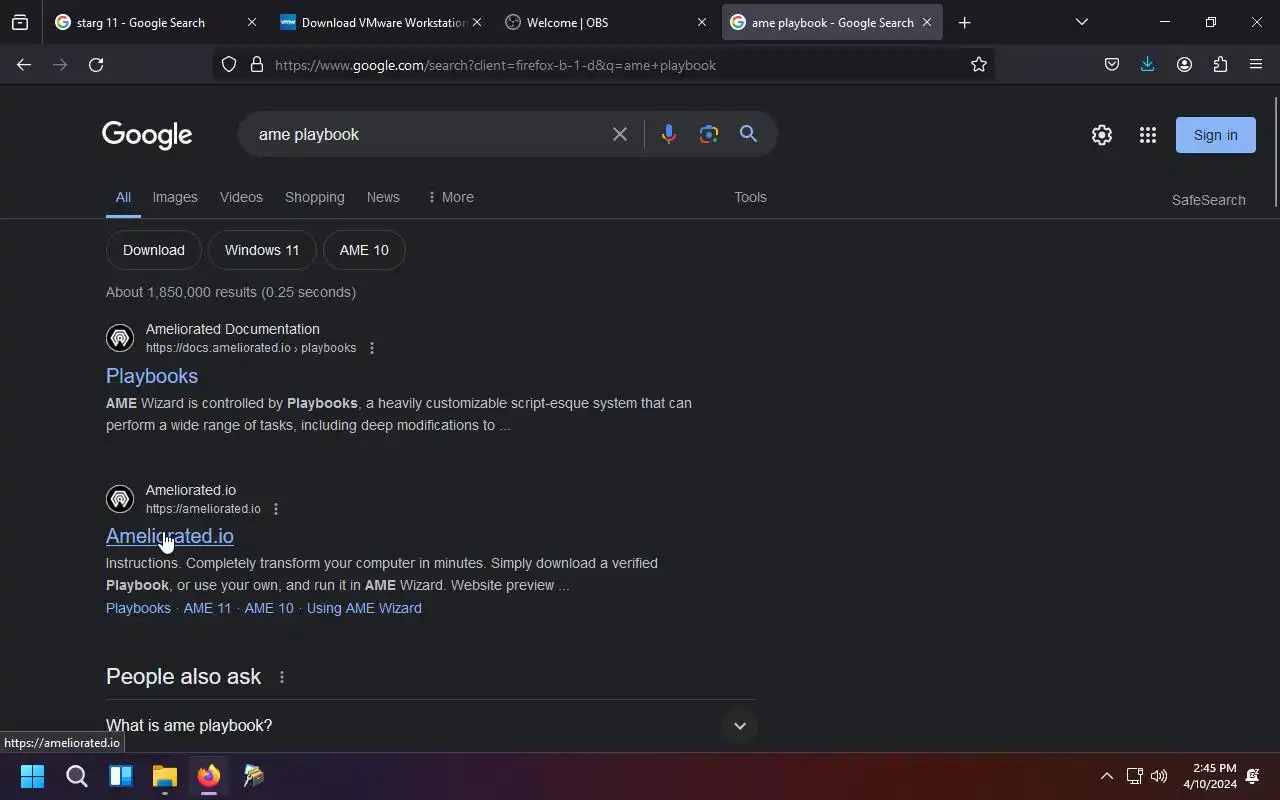Click the Sign in button
Screen dimensions: 1280x800
(1215, 135)
